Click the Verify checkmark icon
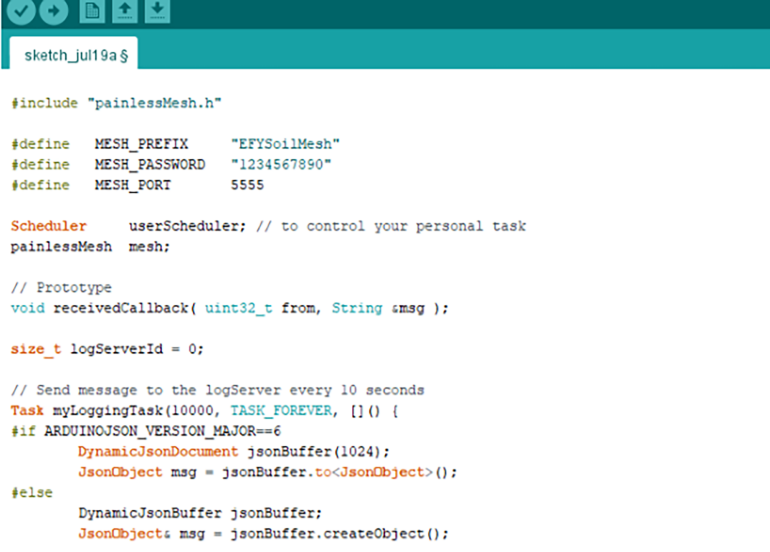Image resolution: width=770 pixels, height=552 pixels. pyautogui.click(x=21, y=10)
